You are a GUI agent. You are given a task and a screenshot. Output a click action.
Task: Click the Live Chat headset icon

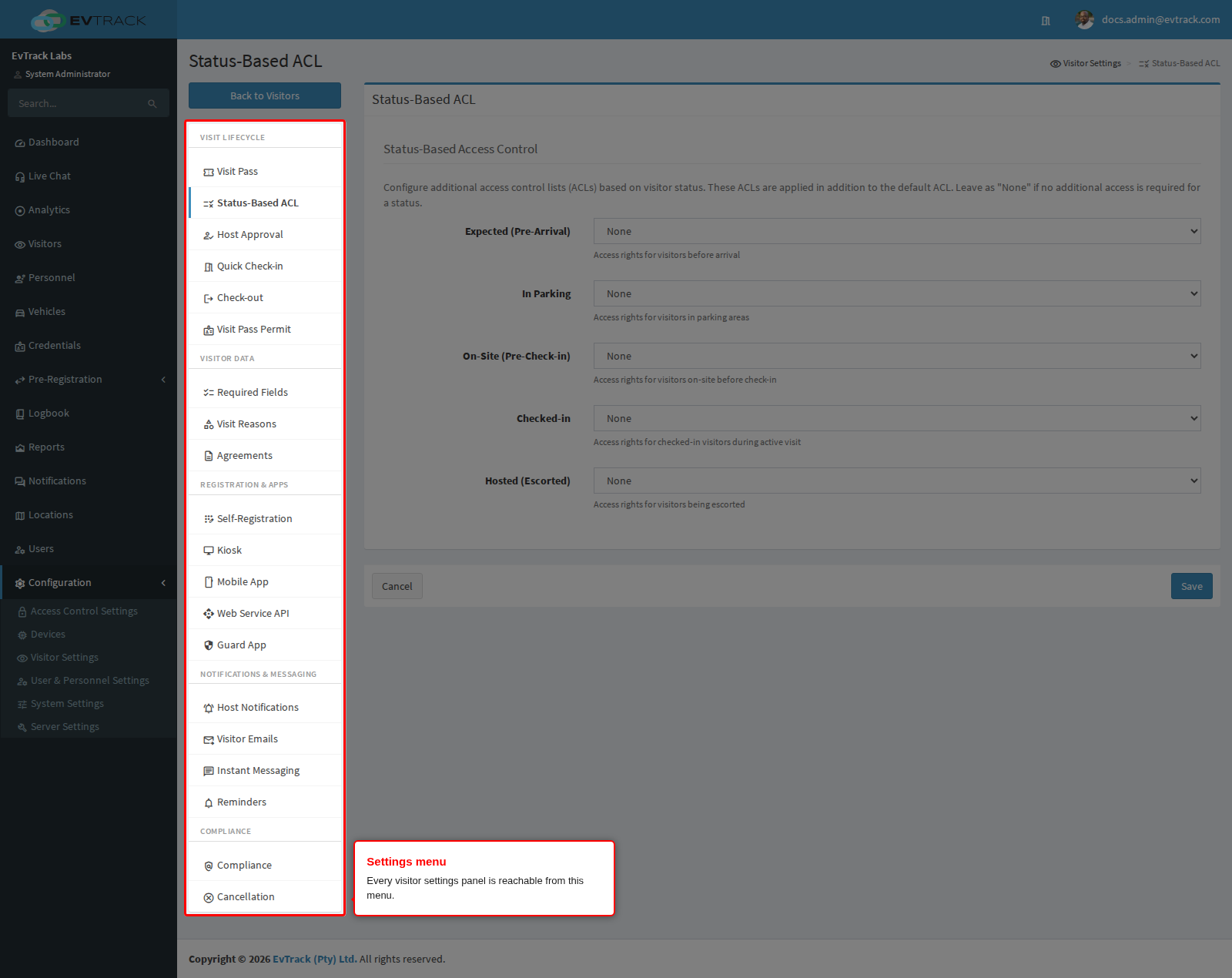tap(20, 177)
